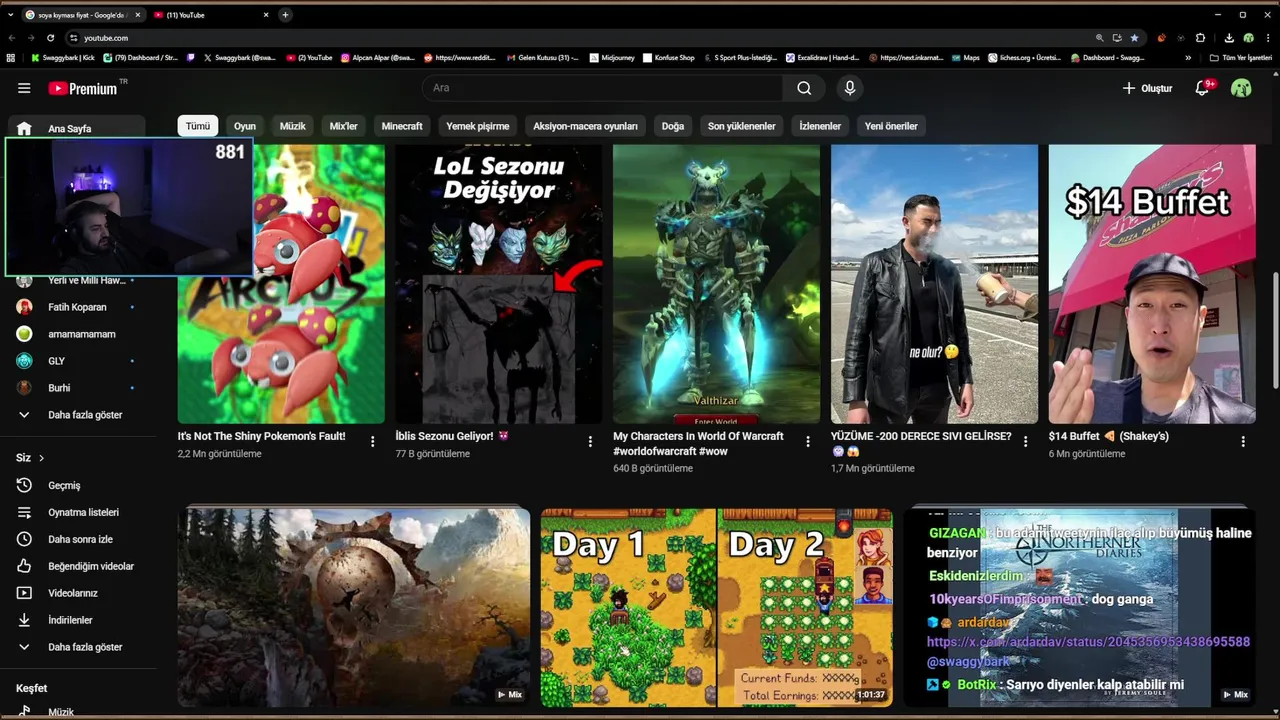Viewport: 1280px width, 720px height.
Task: Open Chrome three-dot menu
Action: [1268, 38]
